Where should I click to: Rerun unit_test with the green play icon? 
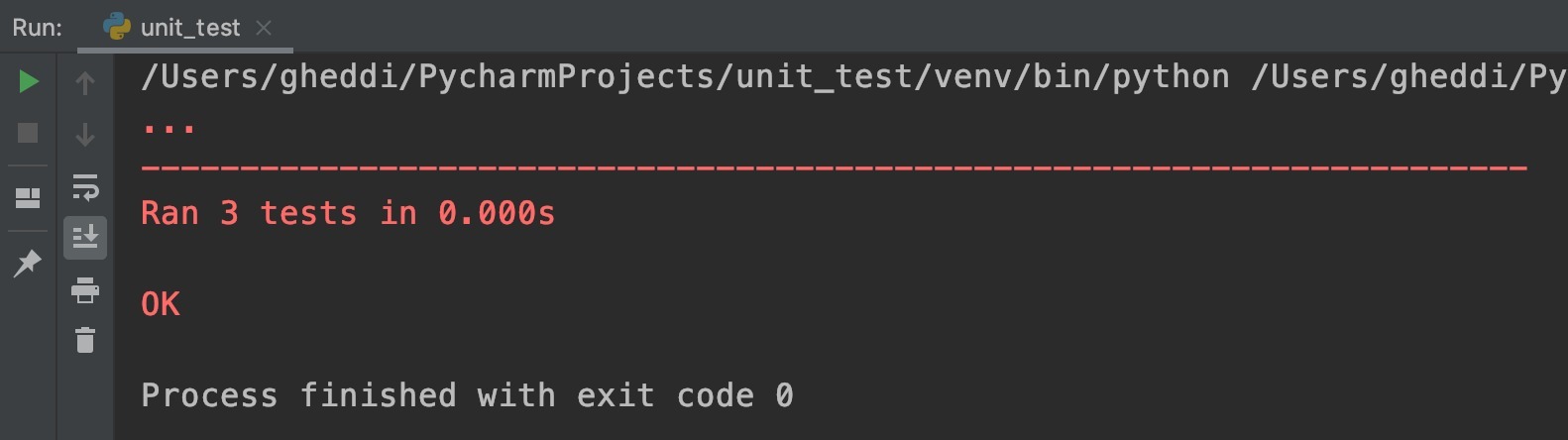pyautogui.click(x=29, y=81)
